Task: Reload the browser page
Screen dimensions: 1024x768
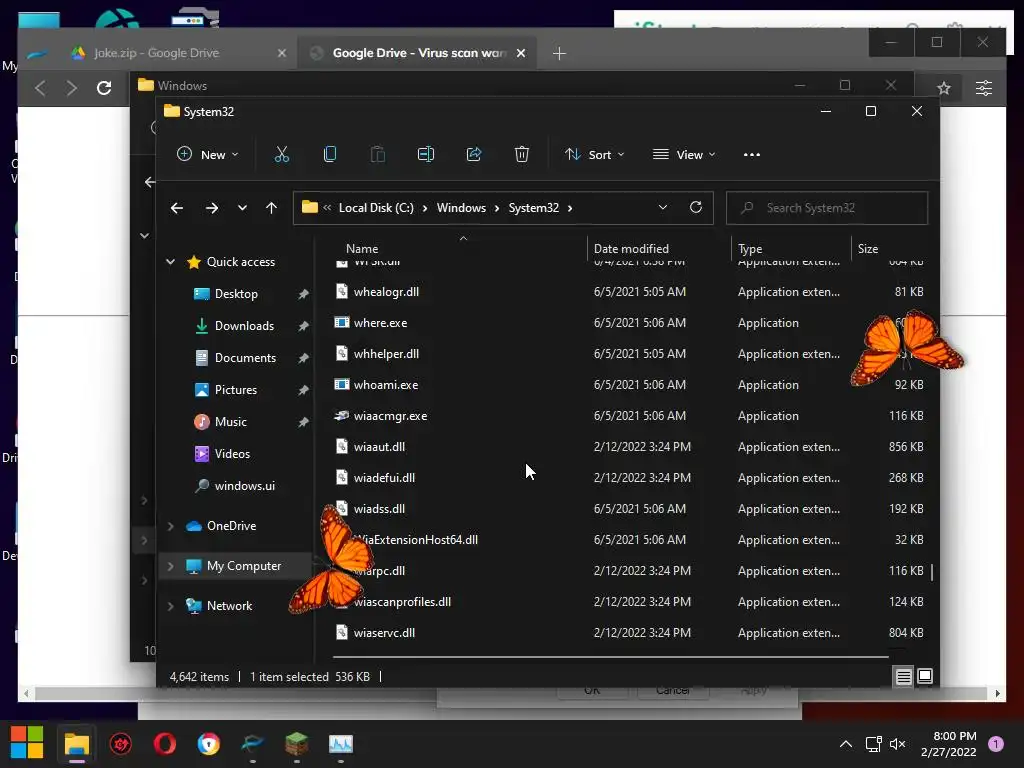Action: [x=104, y=88]
